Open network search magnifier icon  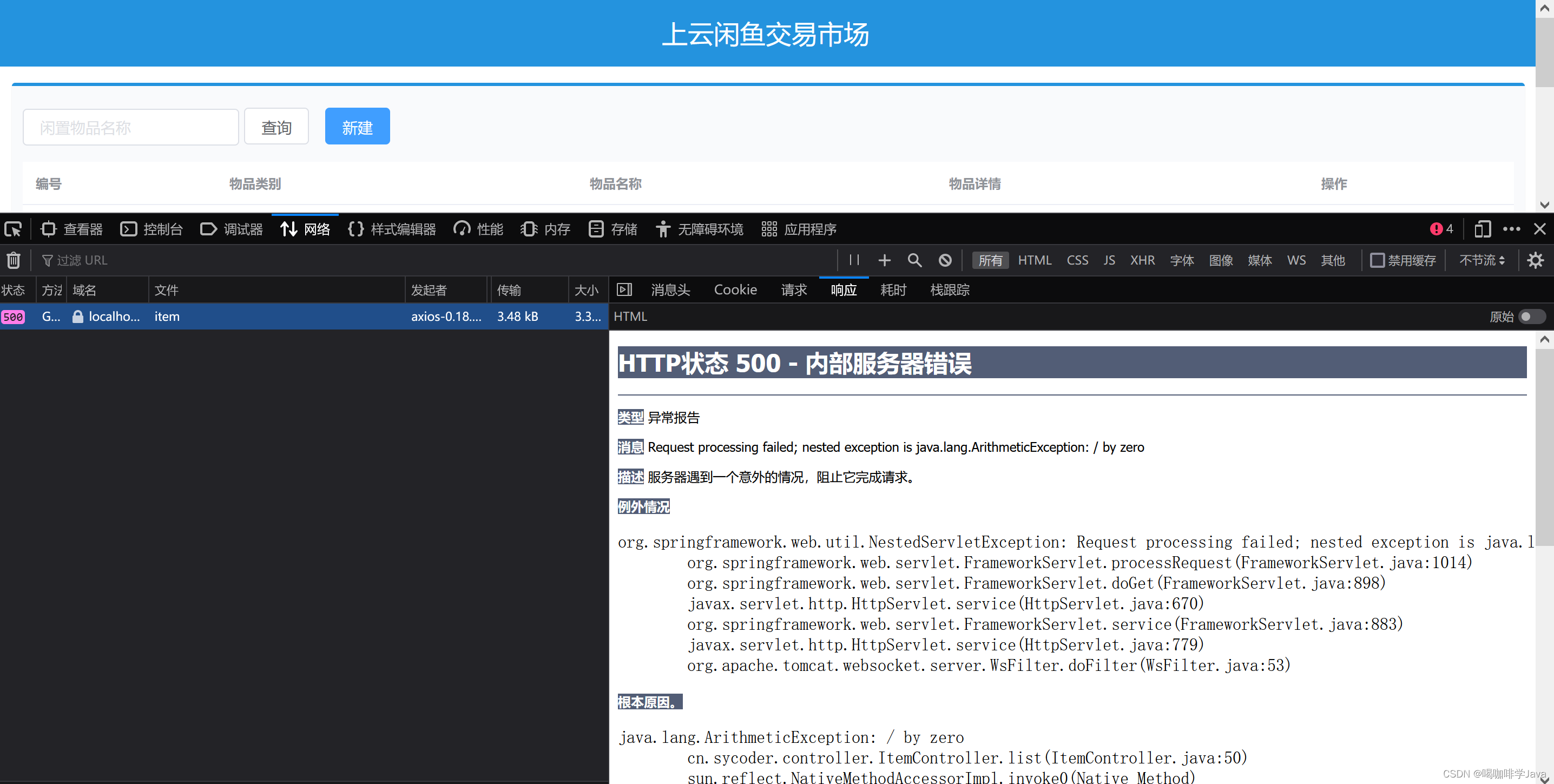(x=914, y=260)
